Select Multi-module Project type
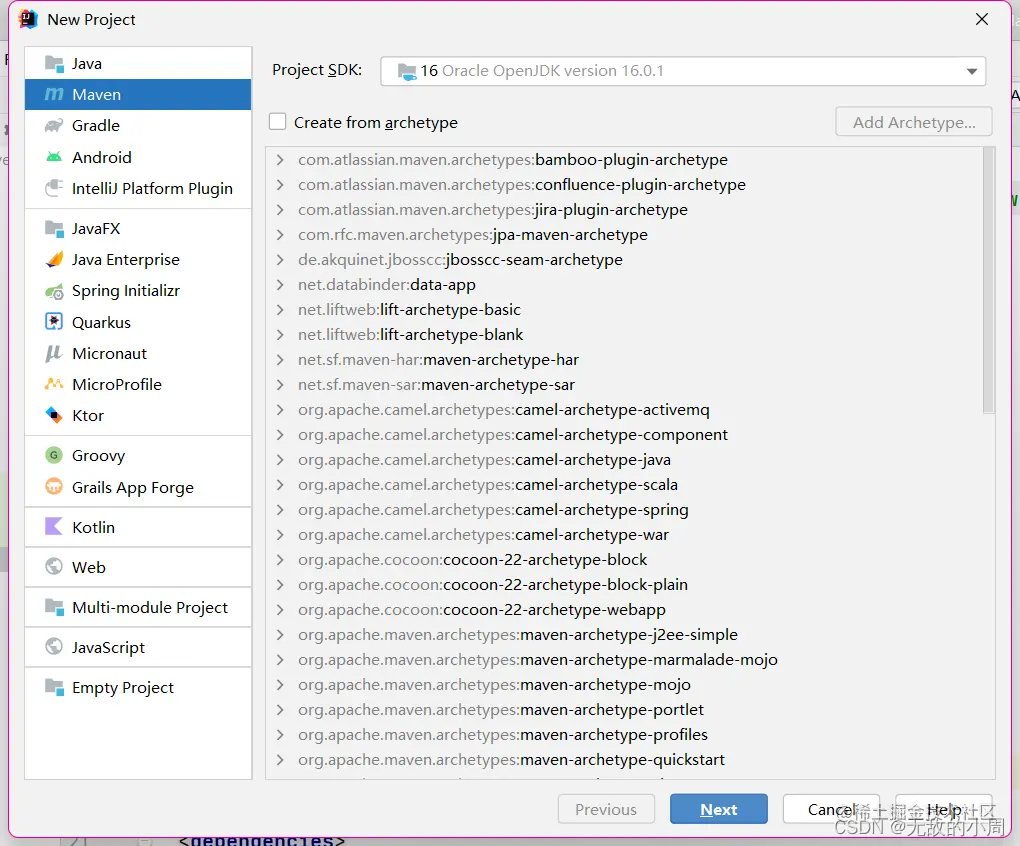Screen dimensions: 1020x846 [x=138, y=607]
